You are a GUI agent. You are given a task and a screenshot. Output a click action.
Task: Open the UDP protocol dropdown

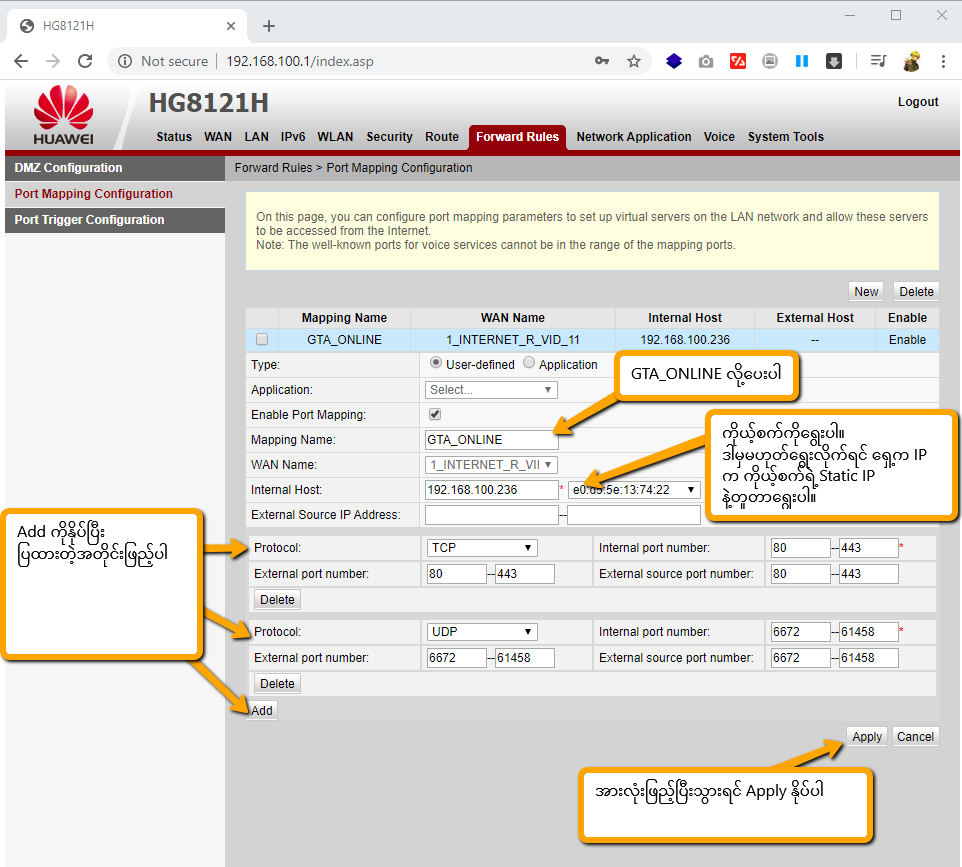pyautogui.click(x=482, y=632)
